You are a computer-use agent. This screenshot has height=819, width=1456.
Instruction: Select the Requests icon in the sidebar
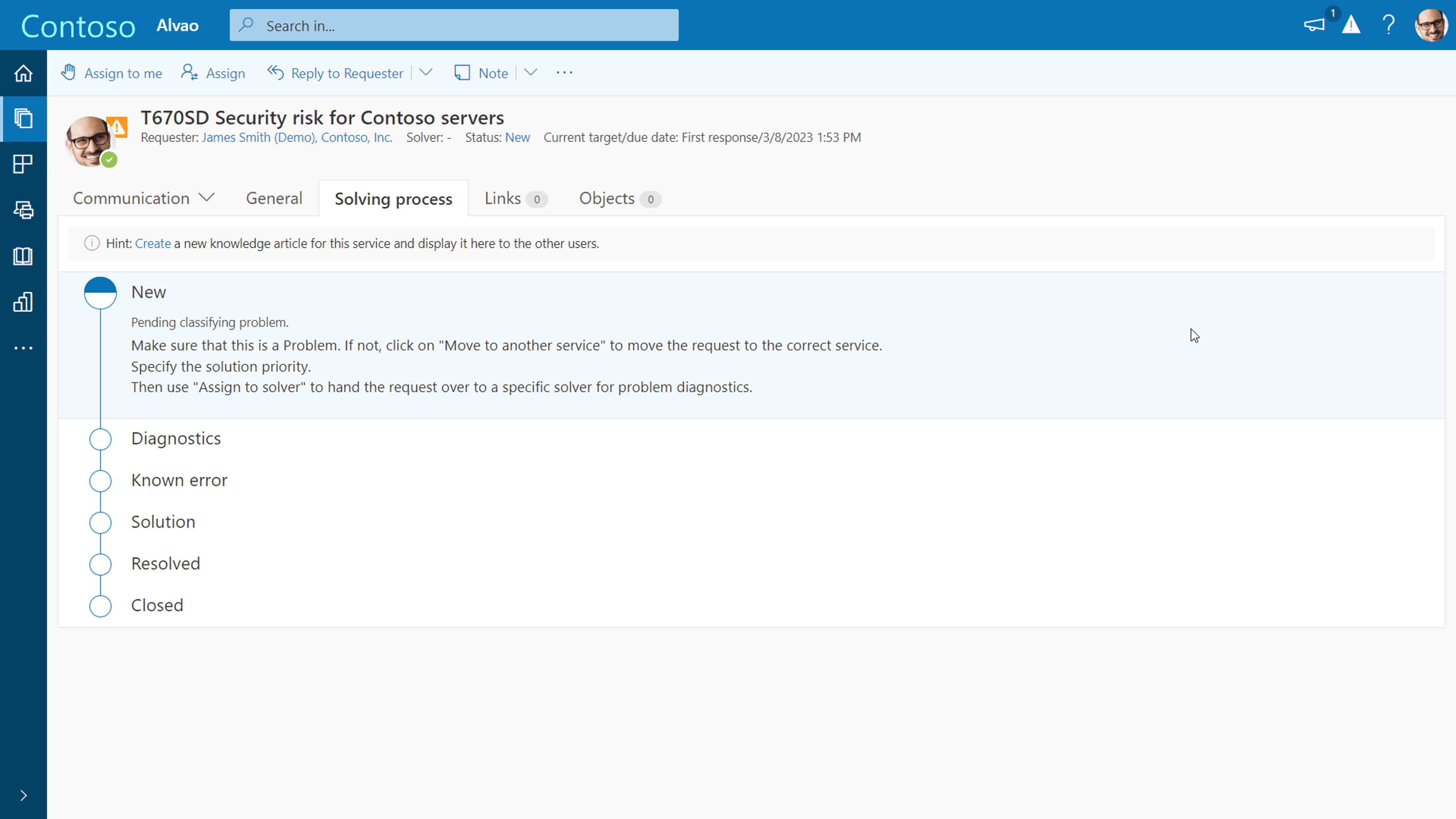click(23, 119)
